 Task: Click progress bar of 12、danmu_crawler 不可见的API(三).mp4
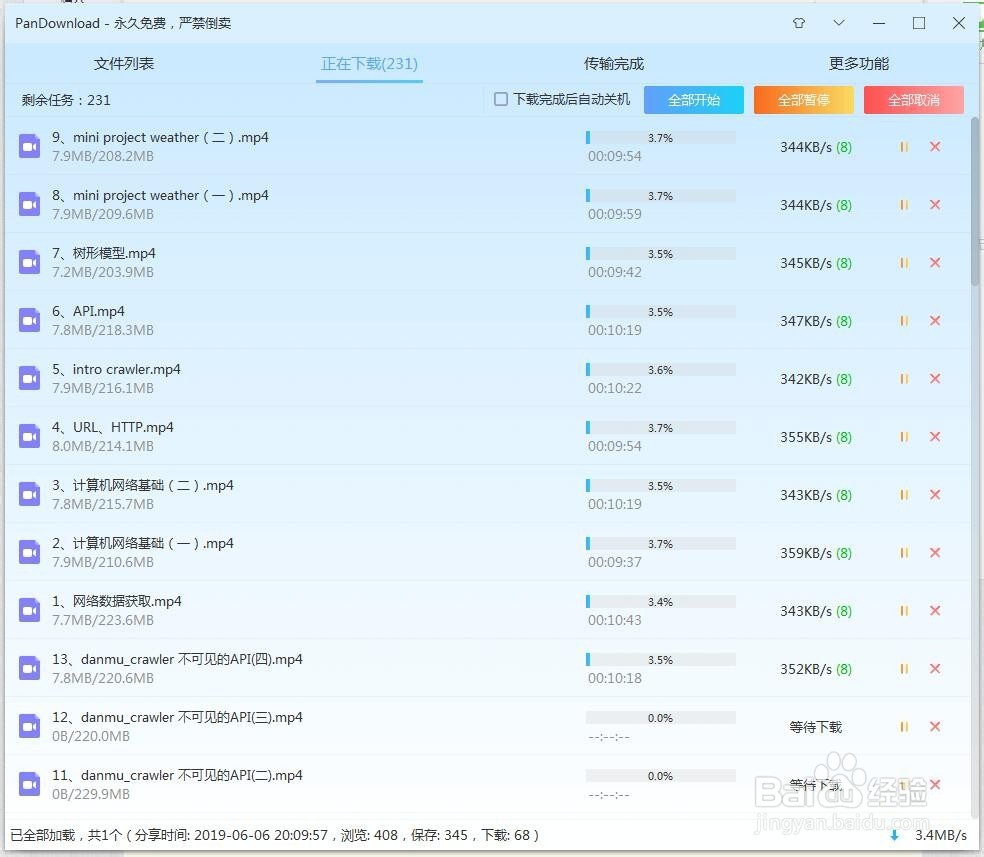point(660,718)
